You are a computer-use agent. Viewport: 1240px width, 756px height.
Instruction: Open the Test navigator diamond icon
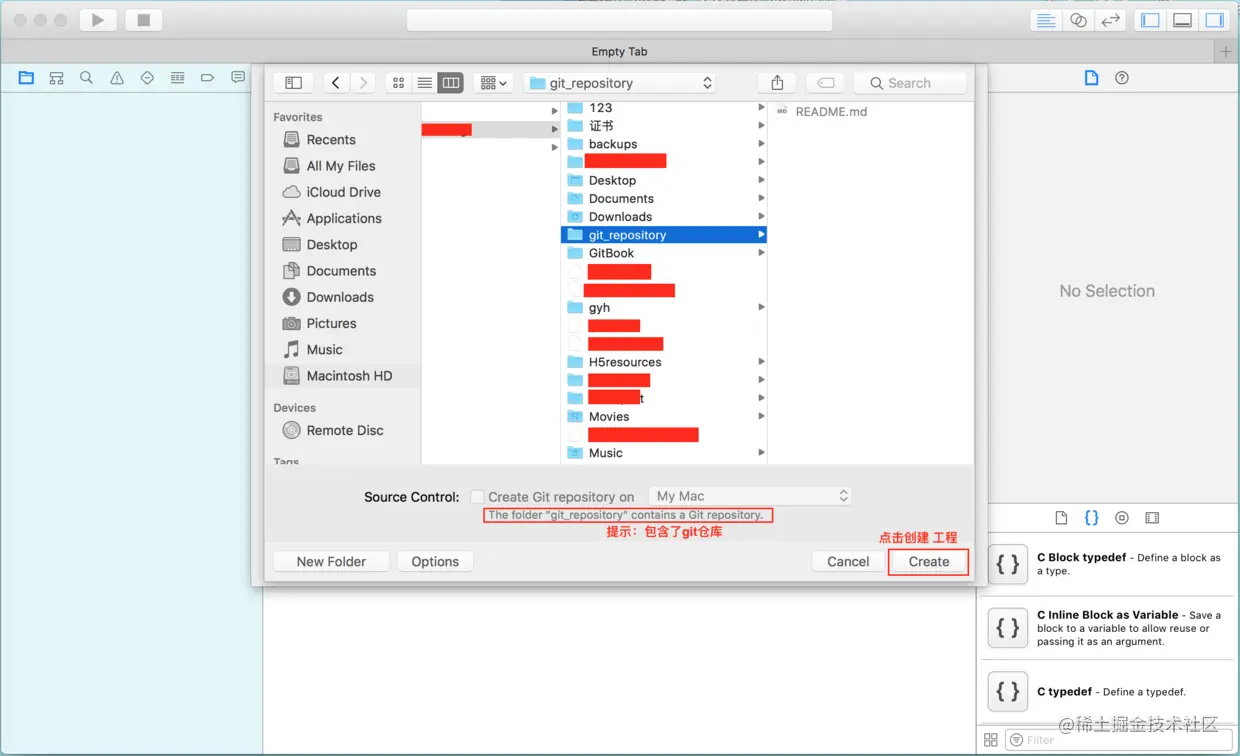pyautogui.click(x=147, y=78)
